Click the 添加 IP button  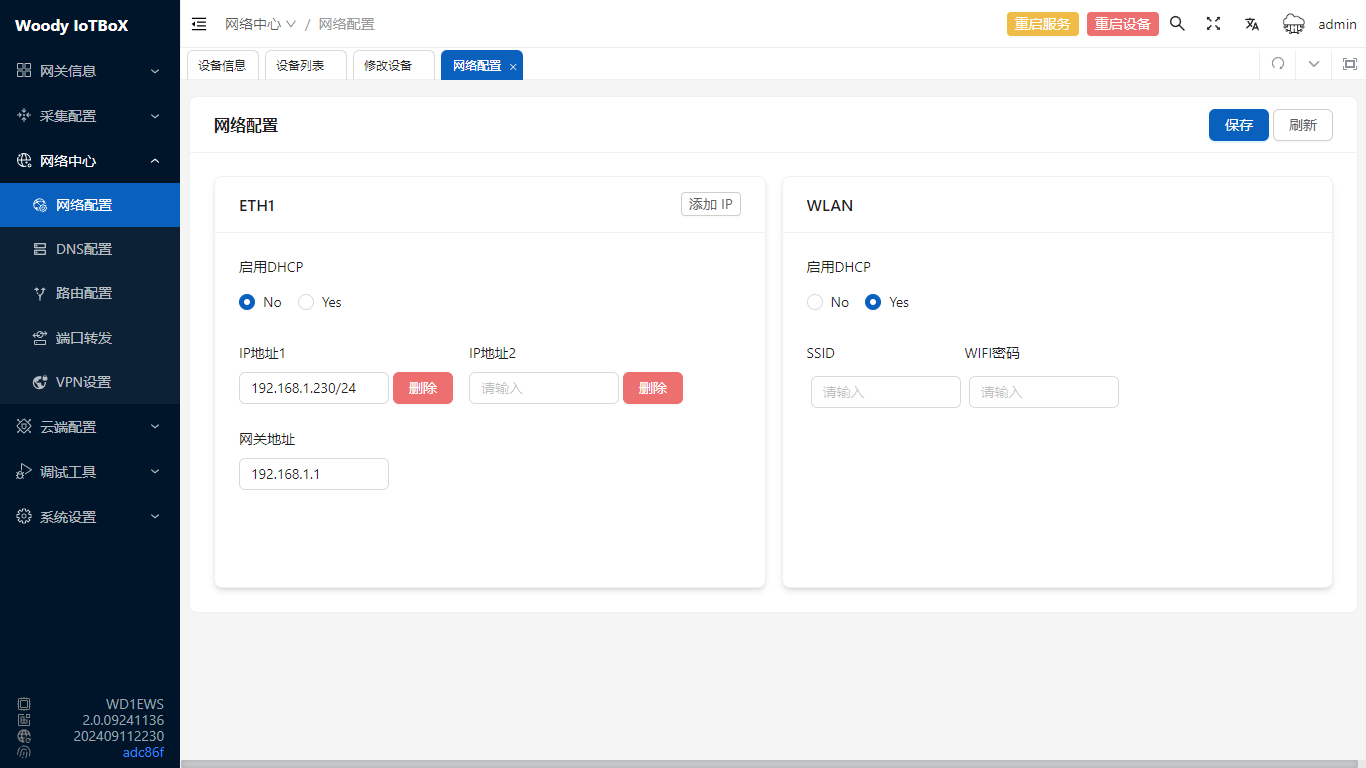click(710, 204)
